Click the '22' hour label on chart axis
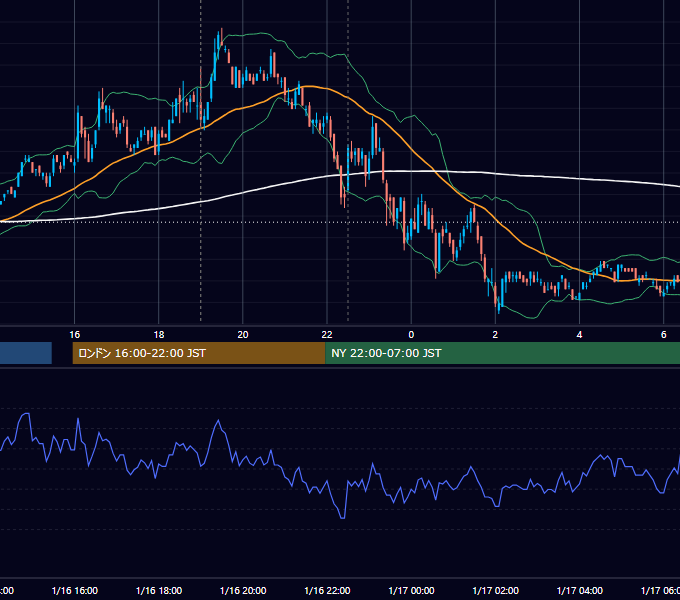 click(327, 335)
